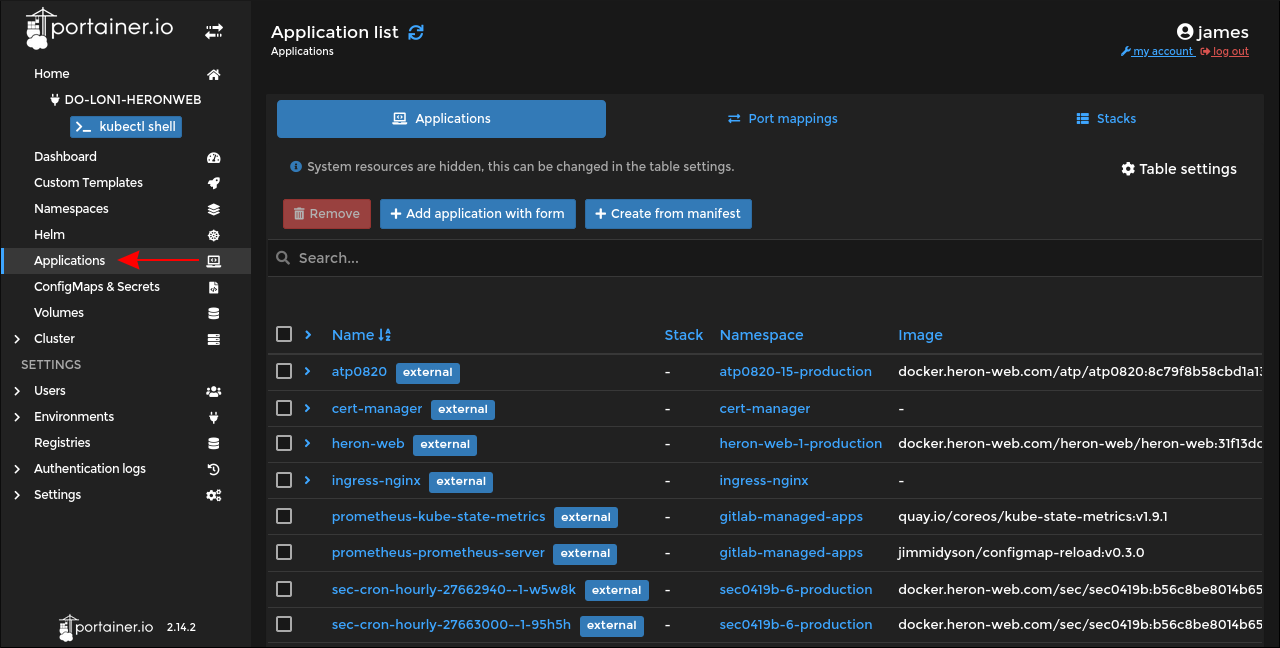Click the Home house icon

pos(213,74)
